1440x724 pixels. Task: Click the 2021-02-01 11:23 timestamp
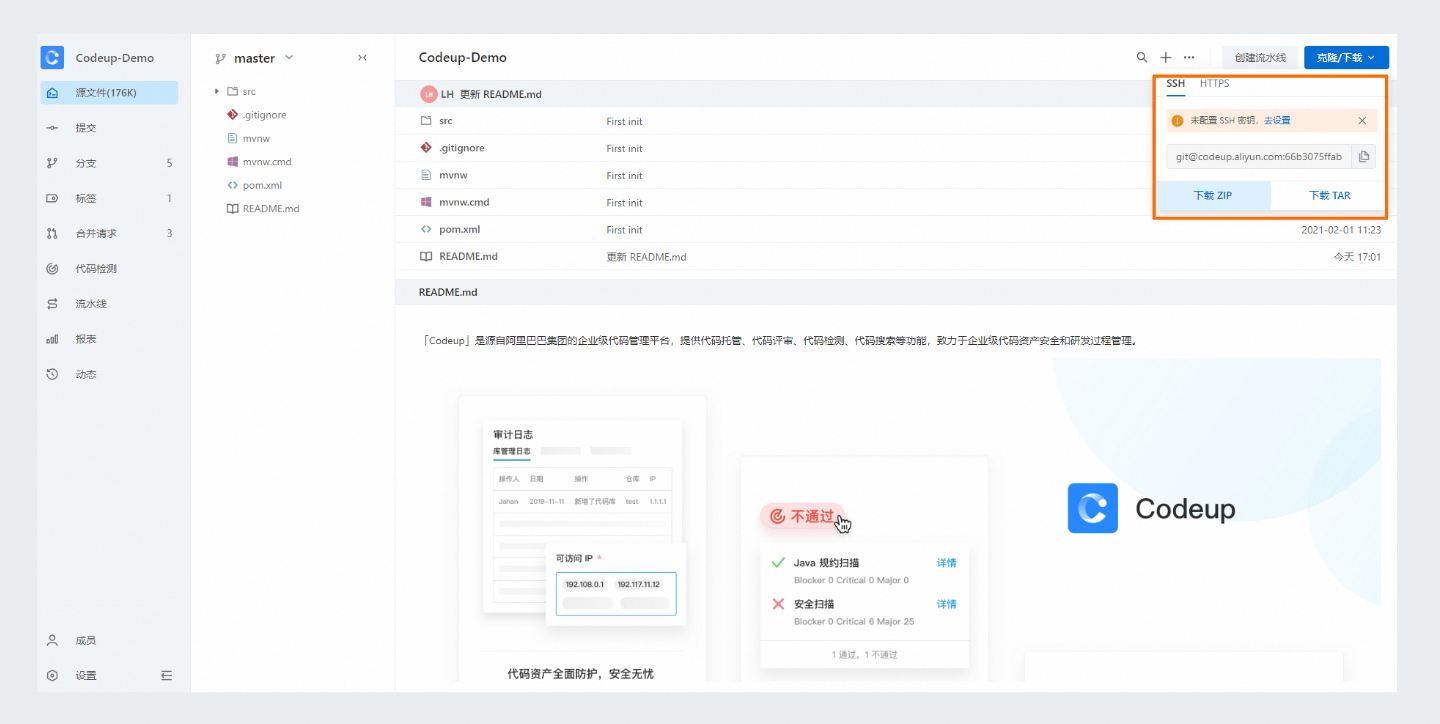click(1341, 230)
